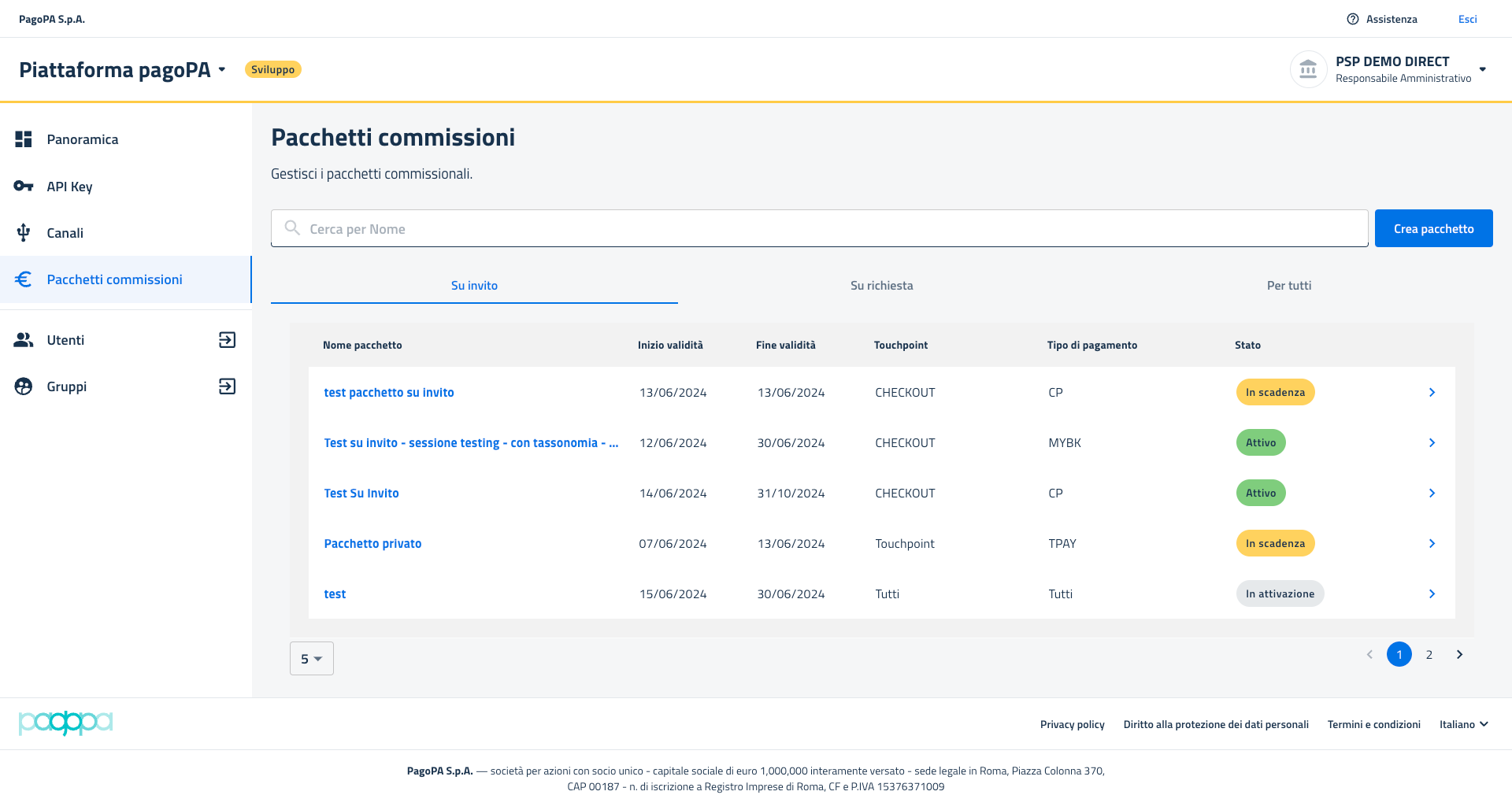Screen dimensions: 1512x806
Task: Open details arrow for Pacchetto privato row
Action: pos(1432,544)
